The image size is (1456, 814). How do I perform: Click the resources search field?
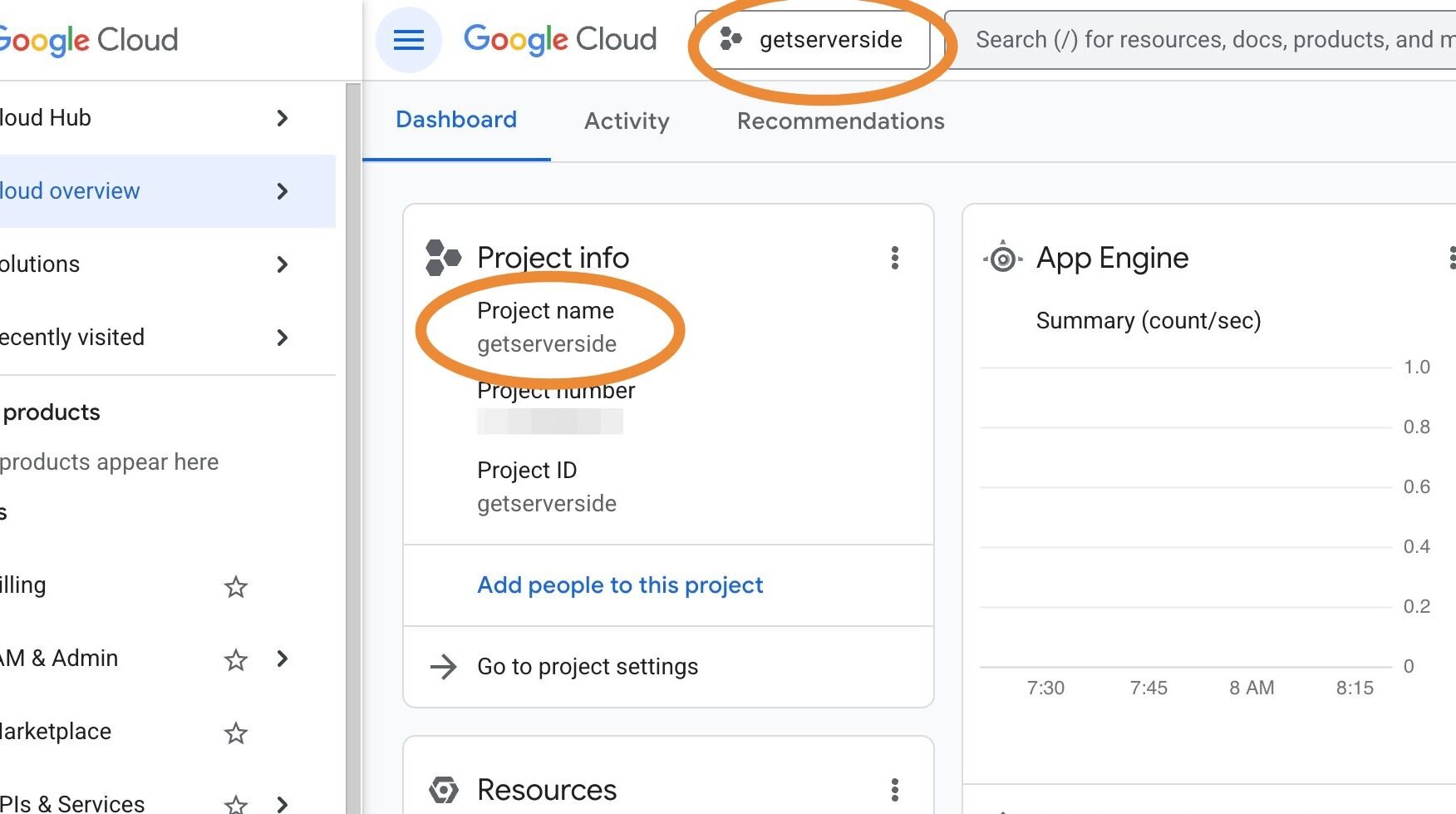click(1205, 38)
